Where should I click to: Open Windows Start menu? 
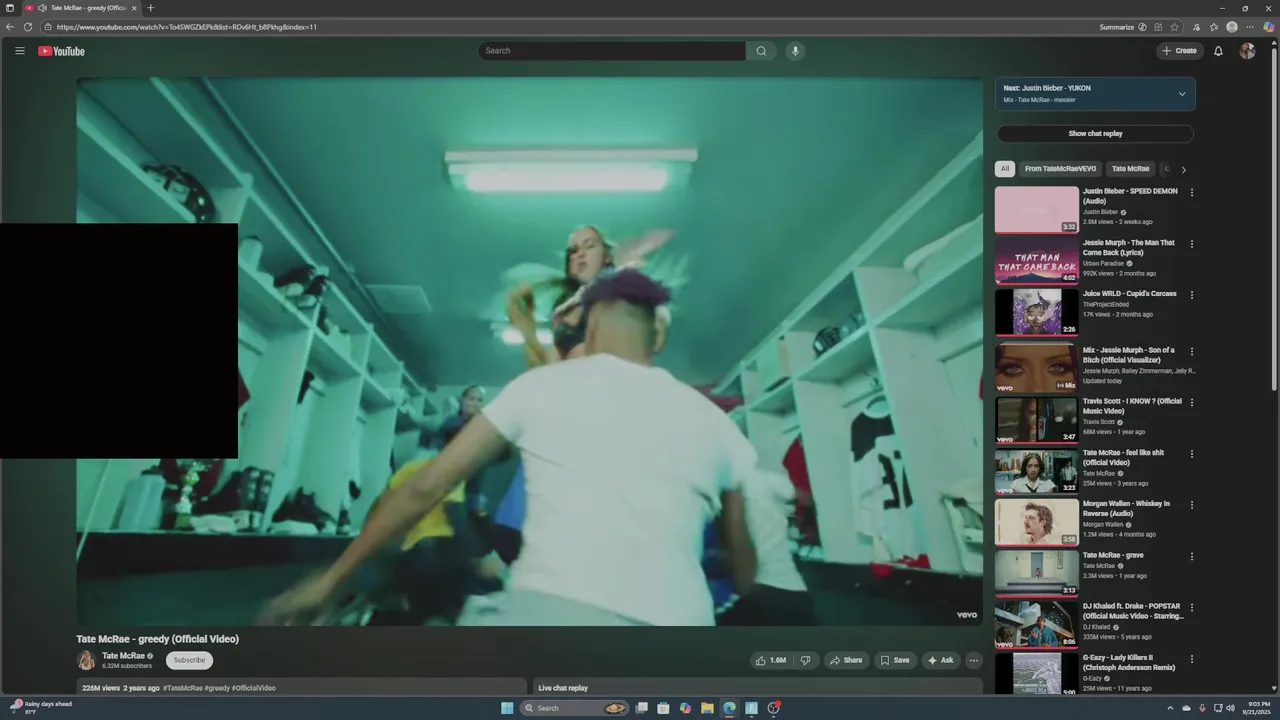click(507, 708)
